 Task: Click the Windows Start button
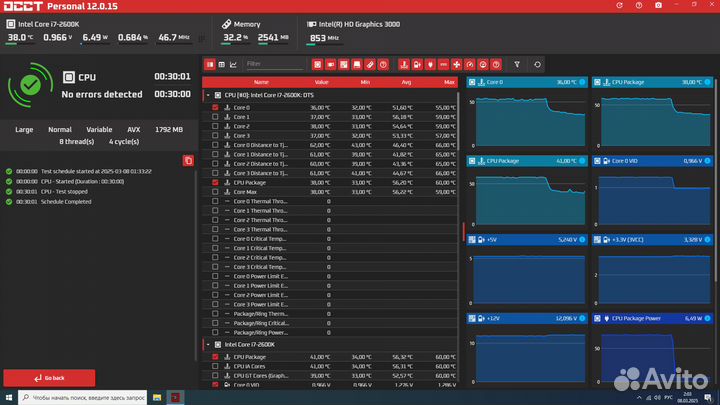tap(9, 396)
